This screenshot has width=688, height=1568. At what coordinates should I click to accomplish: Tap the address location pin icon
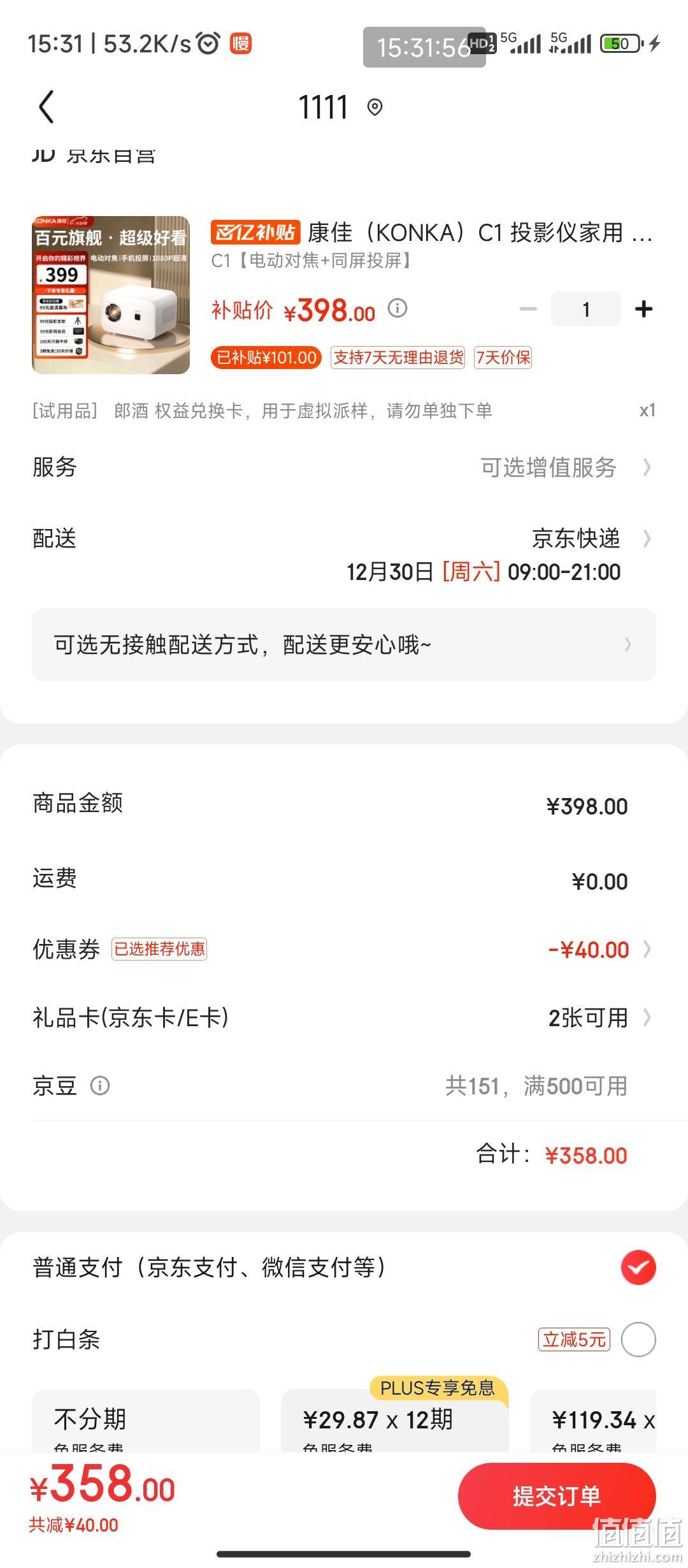[375, 107]
